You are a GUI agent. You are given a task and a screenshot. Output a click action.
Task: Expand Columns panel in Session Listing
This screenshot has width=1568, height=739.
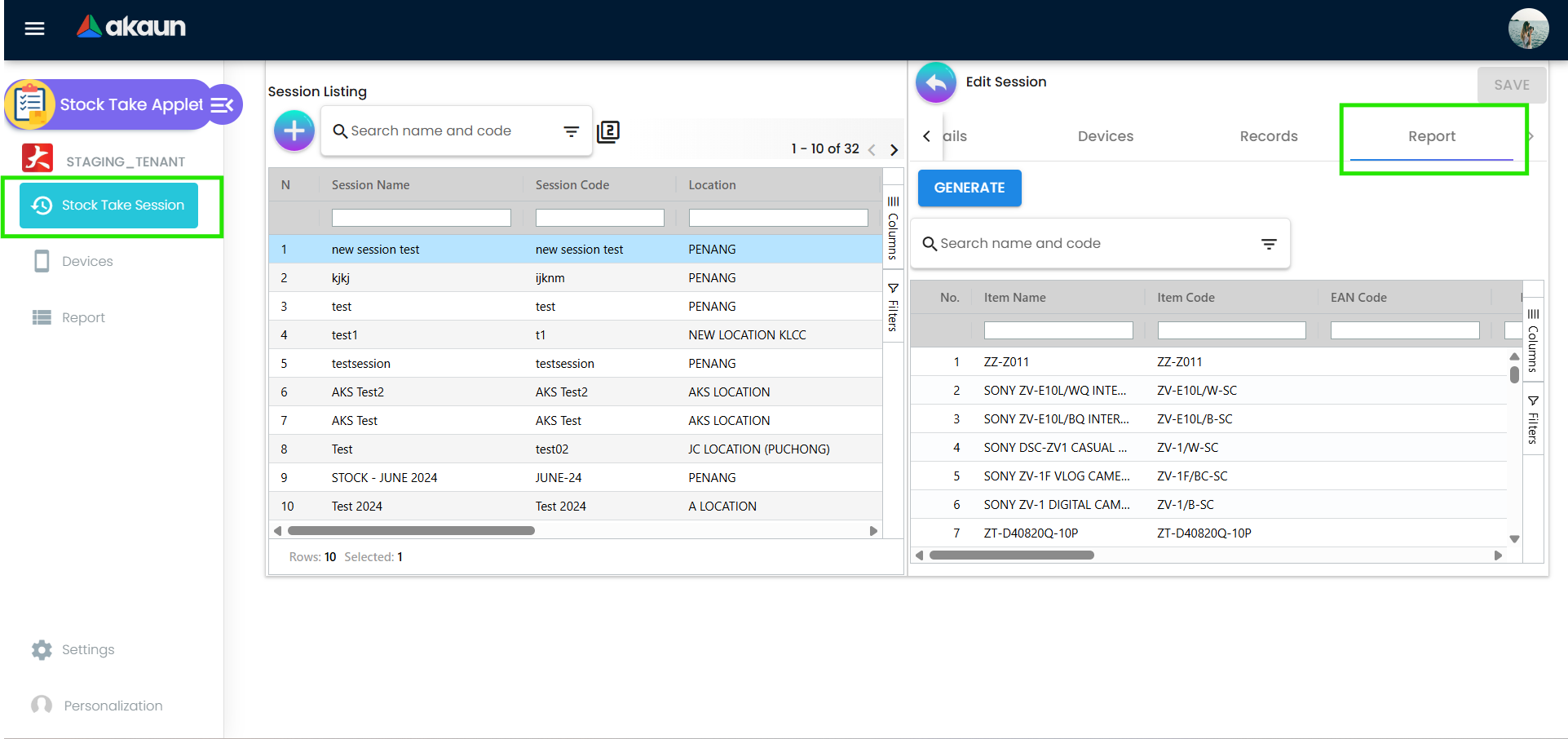[x=893, y=228]
